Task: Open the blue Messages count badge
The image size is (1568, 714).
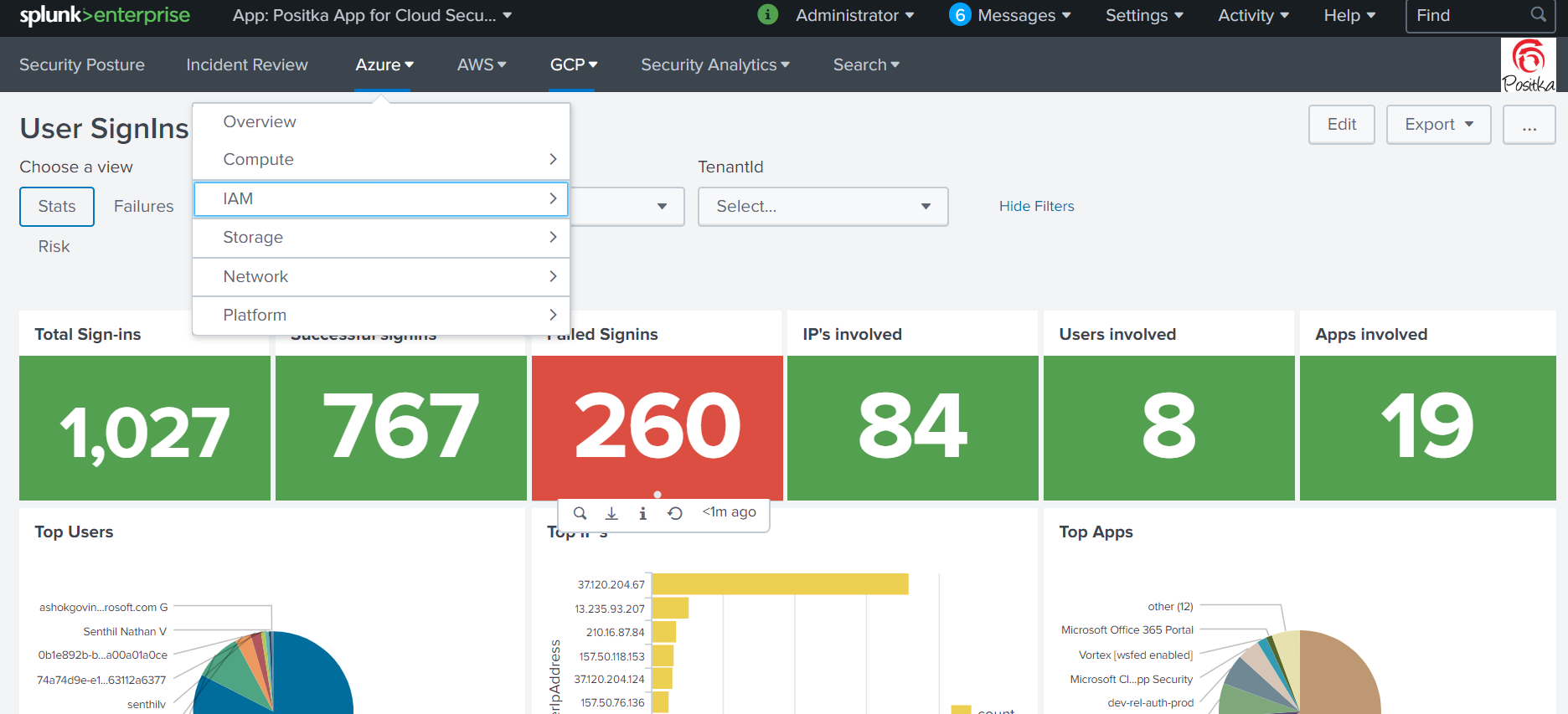Action: tap(960, 15)
